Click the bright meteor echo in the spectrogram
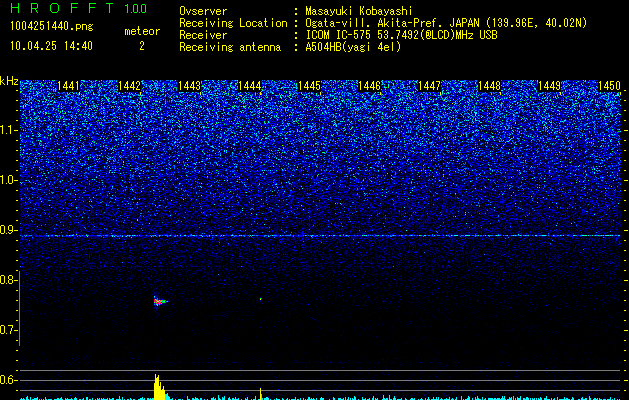Viewport: 629px width, 400px height. (x=160, y=301)
